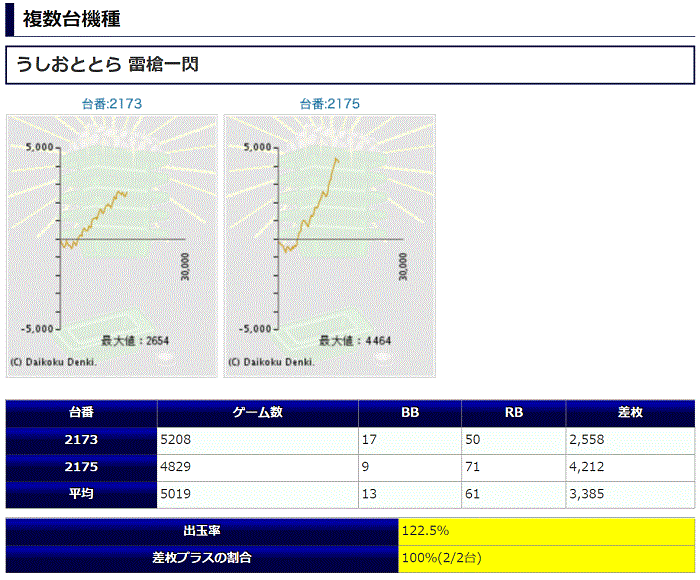Viewport: 700px width, 580px height.
Task: Click the BB column header
Action: (x=410, y=413)
